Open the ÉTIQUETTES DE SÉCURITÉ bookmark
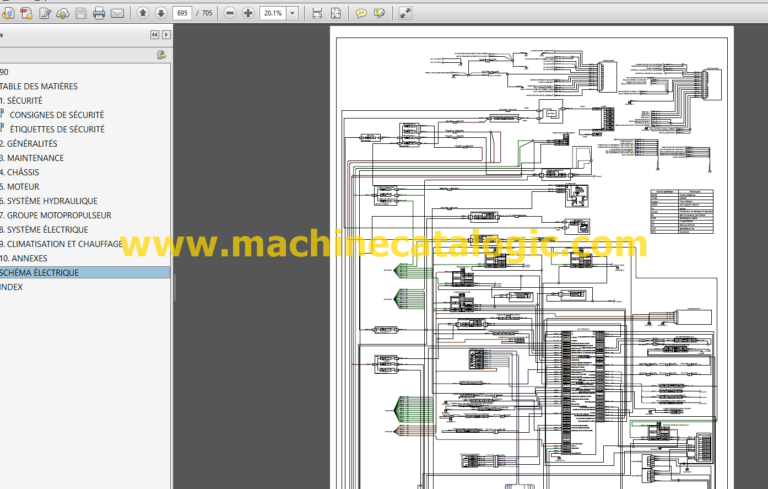768x489 pixels. click(x=57, y=129)
